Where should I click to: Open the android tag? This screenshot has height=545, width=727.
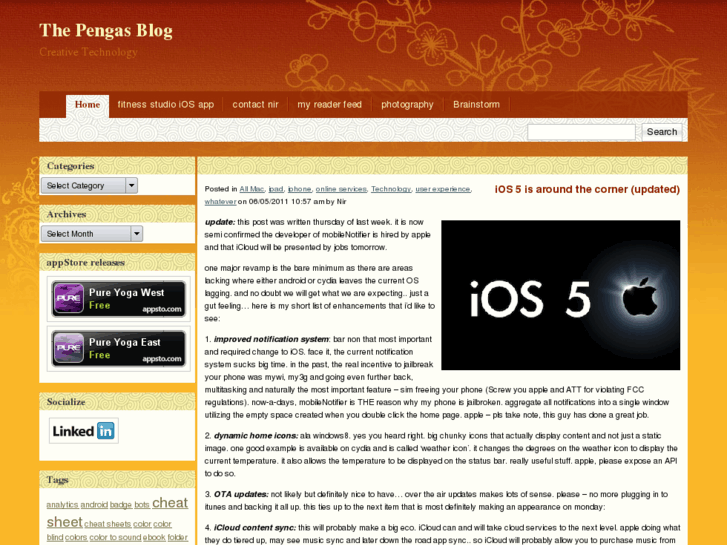click(x=94, y=505)
